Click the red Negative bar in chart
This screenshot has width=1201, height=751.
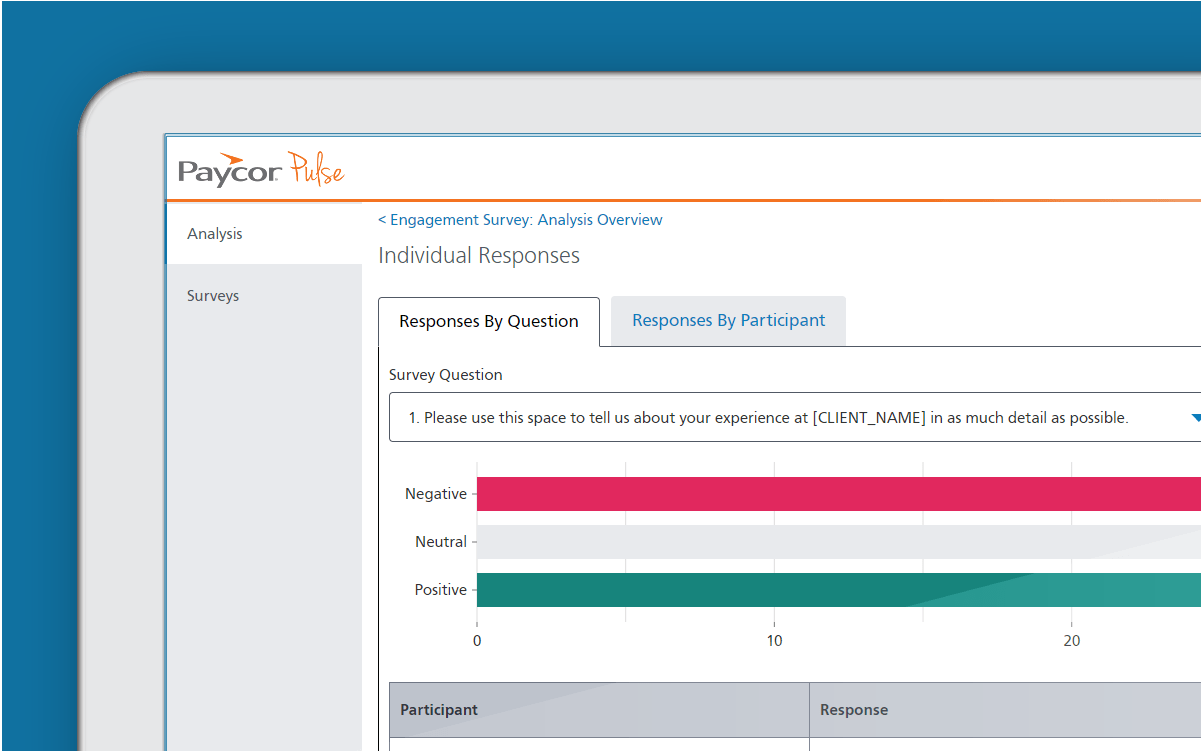(838, 494)
